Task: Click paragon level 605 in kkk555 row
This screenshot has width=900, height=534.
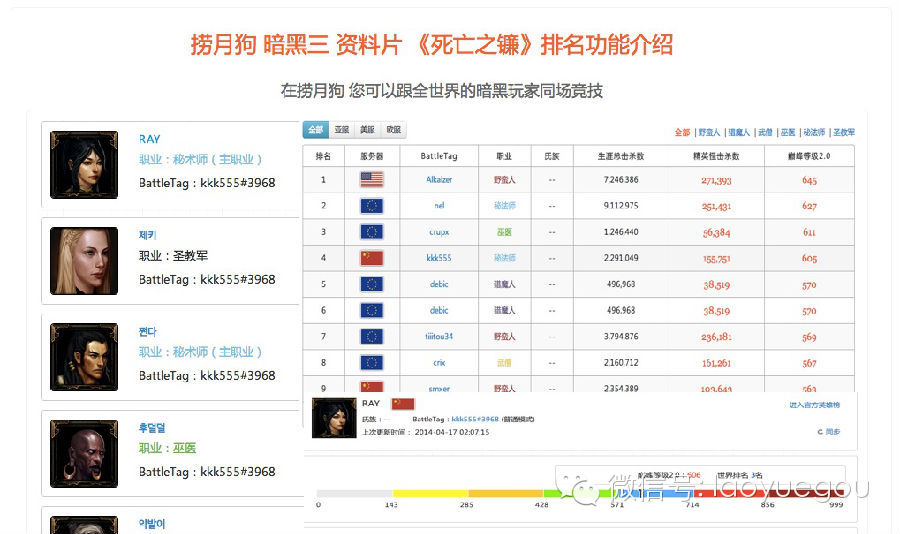Action: pyautogui.click(x=809, y=258)
